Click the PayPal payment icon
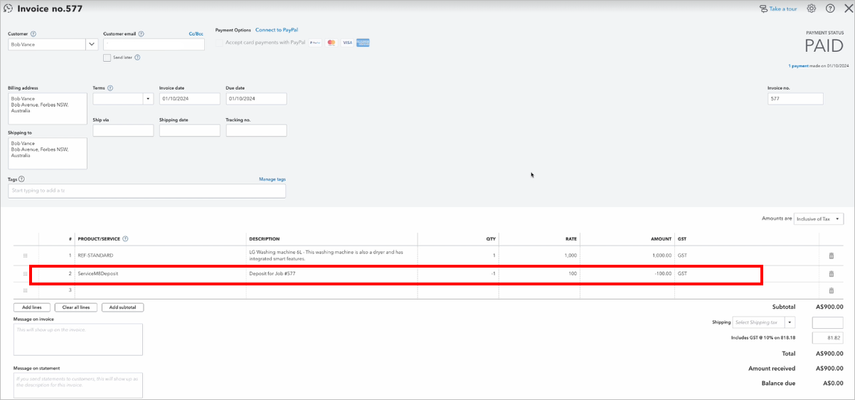 [315, 43]
